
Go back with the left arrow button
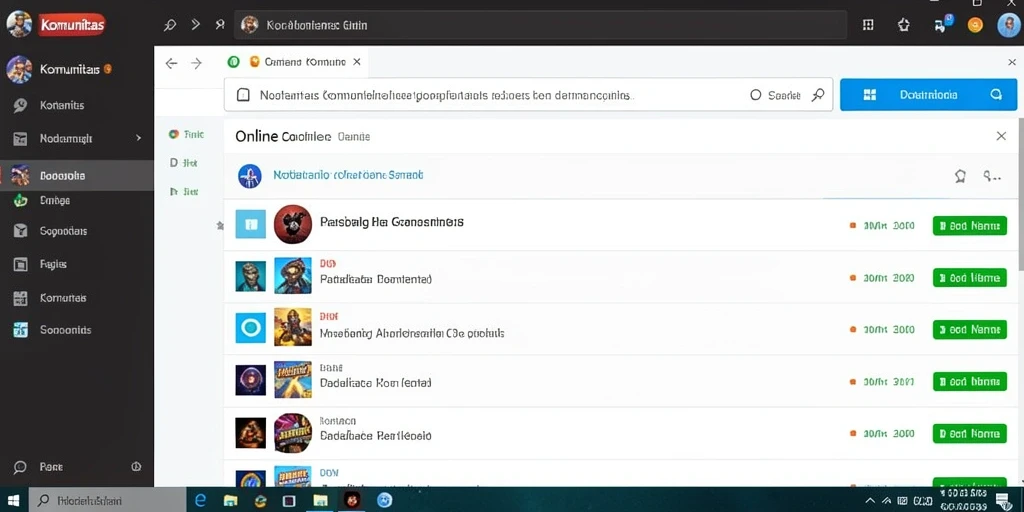(171, 63)
